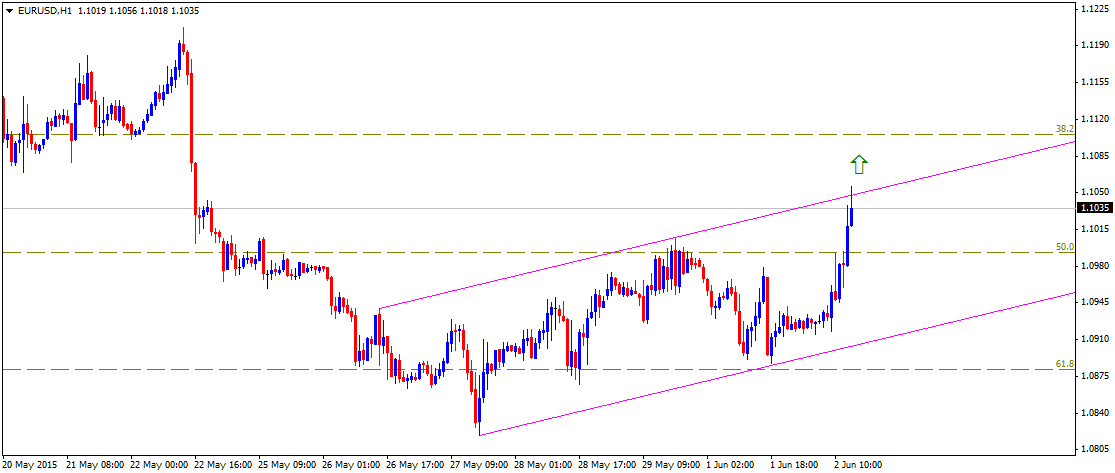Select the 61.8 Fibonacci level label
Screen dimensions: 1115x473
pos(1064,365)
